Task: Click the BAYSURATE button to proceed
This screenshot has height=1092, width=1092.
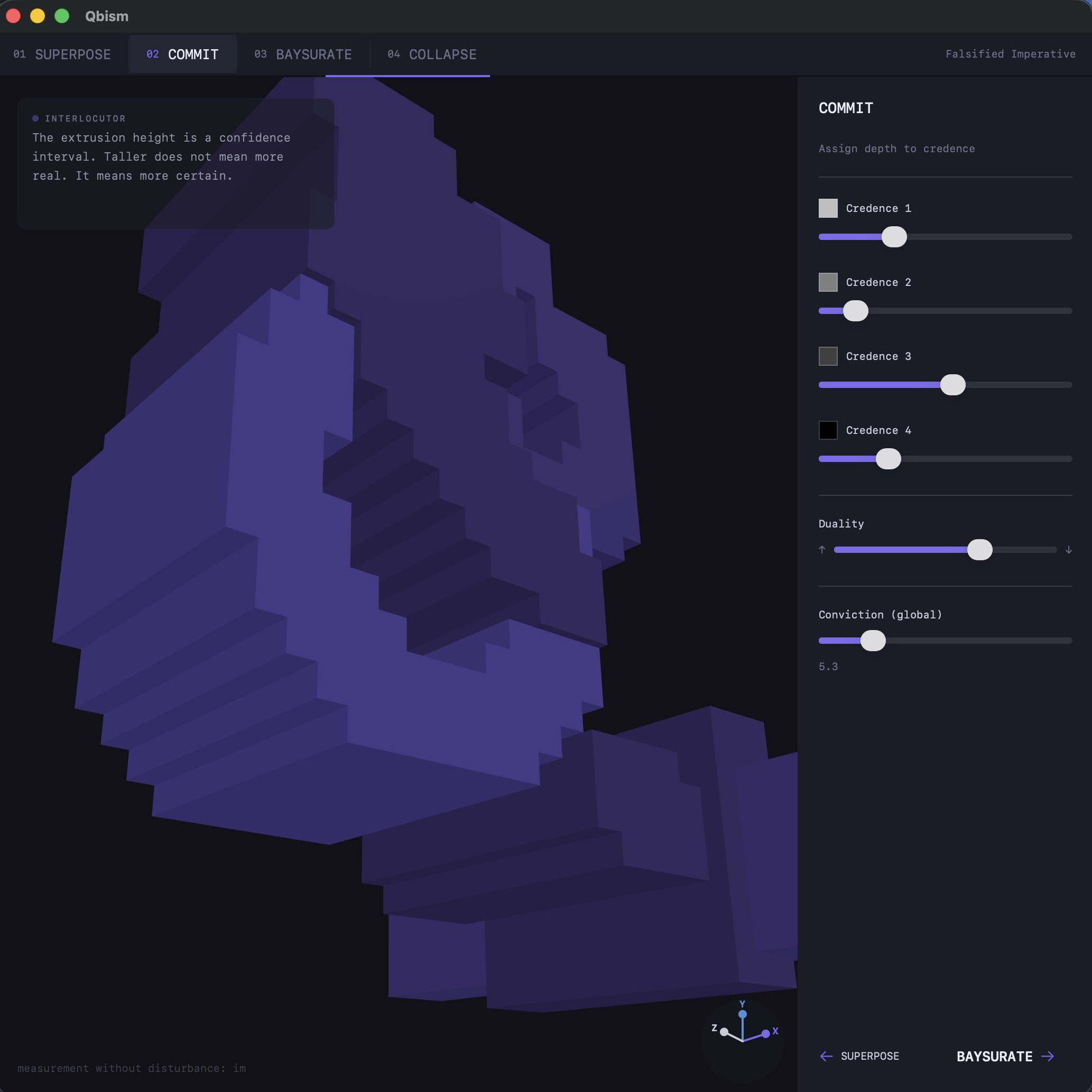Action: tap(995, 1056)
